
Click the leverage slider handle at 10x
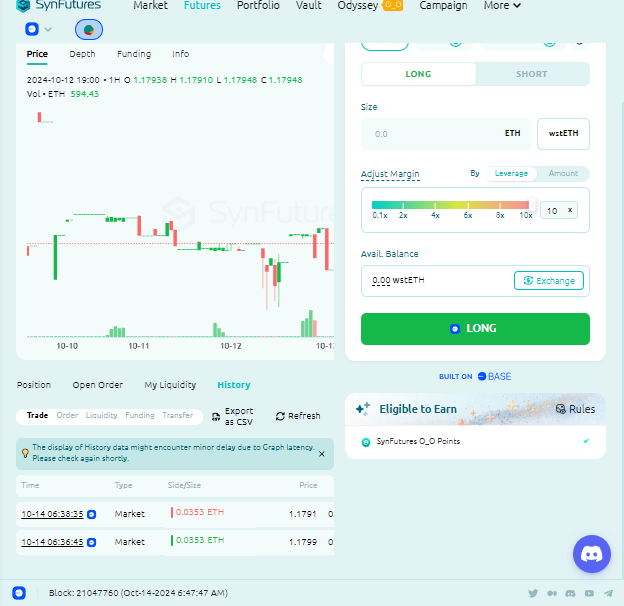(531, 205)
